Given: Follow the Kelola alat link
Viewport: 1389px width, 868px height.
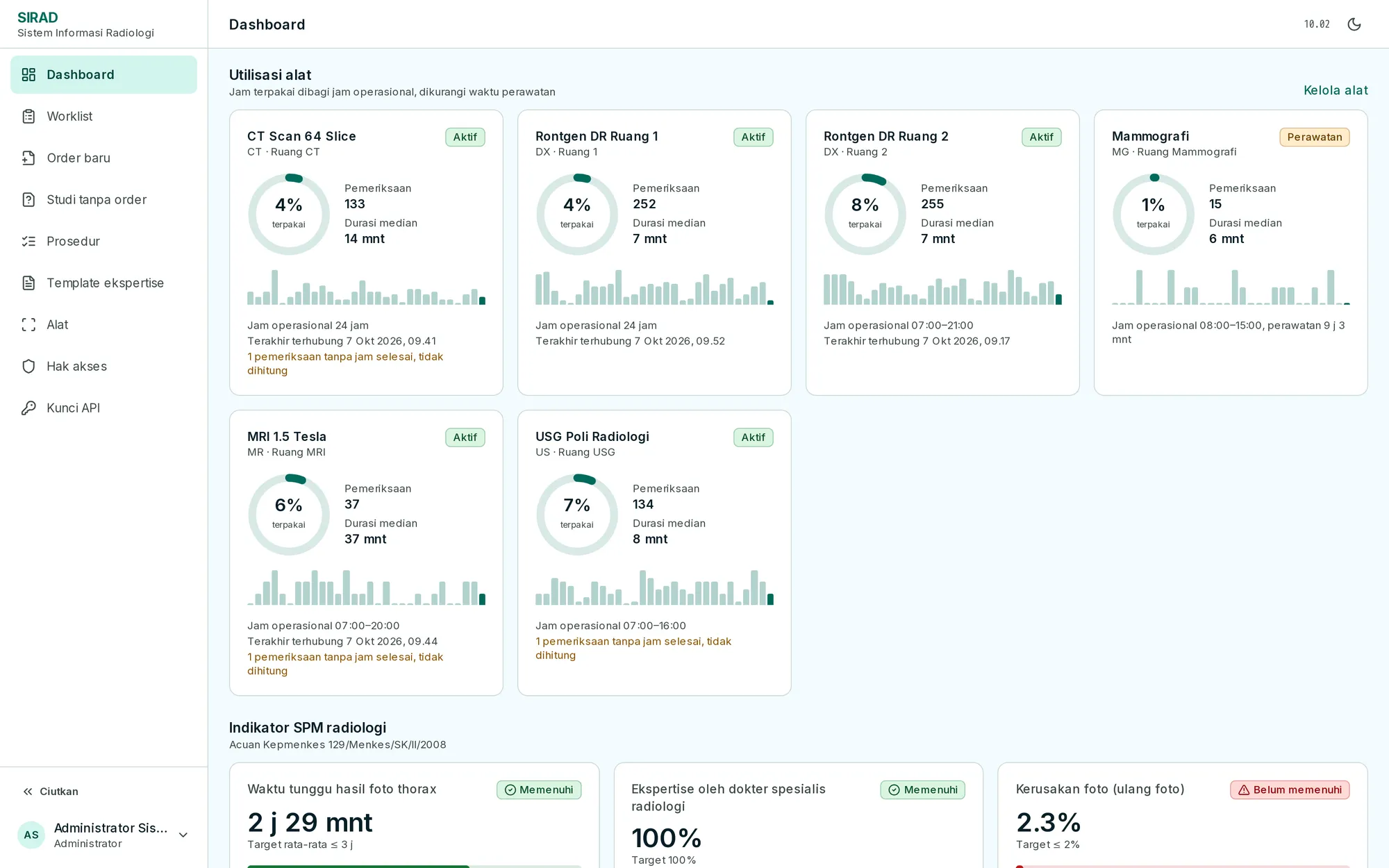Looking at the screenshot, I should 1336,90.
